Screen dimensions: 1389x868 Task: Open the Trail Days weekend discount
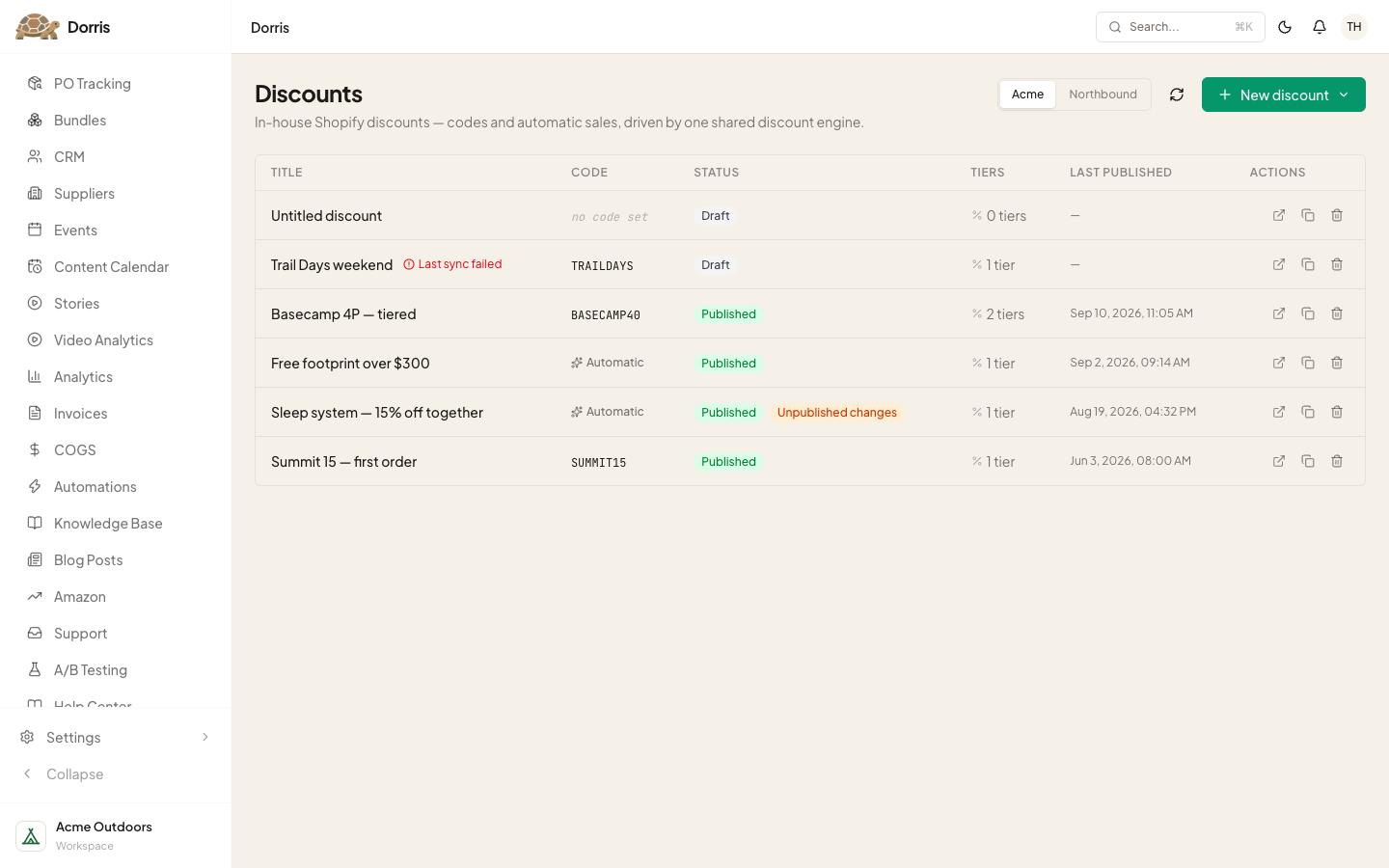[x=332, y=265]
